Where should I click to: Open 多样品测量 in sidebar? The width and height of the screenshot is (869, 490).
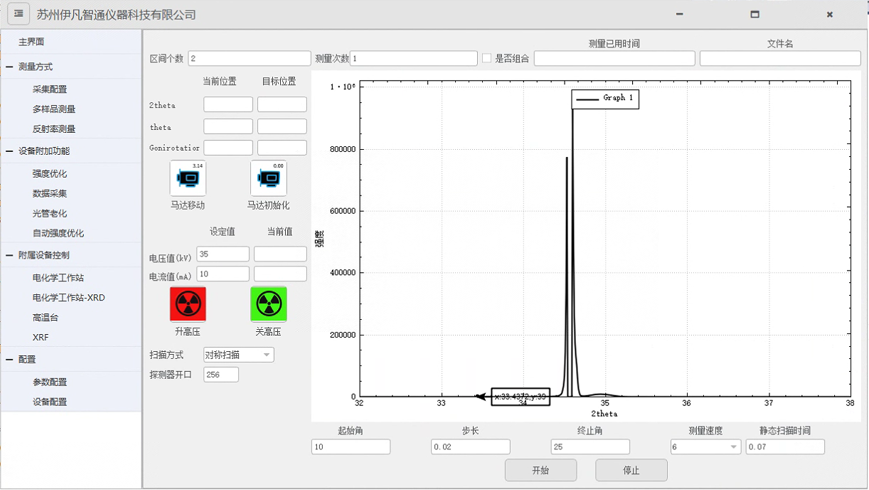coord(54,109)
